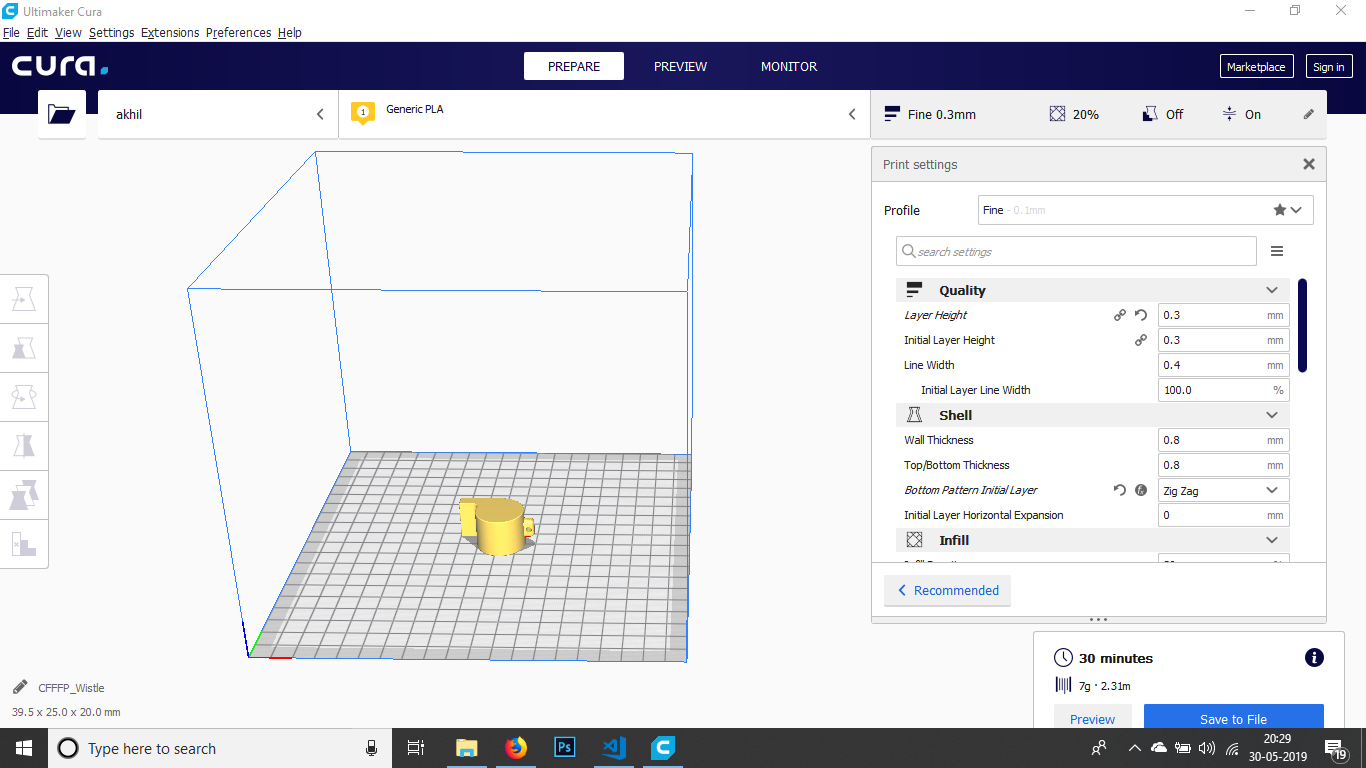Viewport: 1366px width, 768px height.
Task: Click the function icon for Bottom Pattern Initial Layer
Action: [1140, 490]
